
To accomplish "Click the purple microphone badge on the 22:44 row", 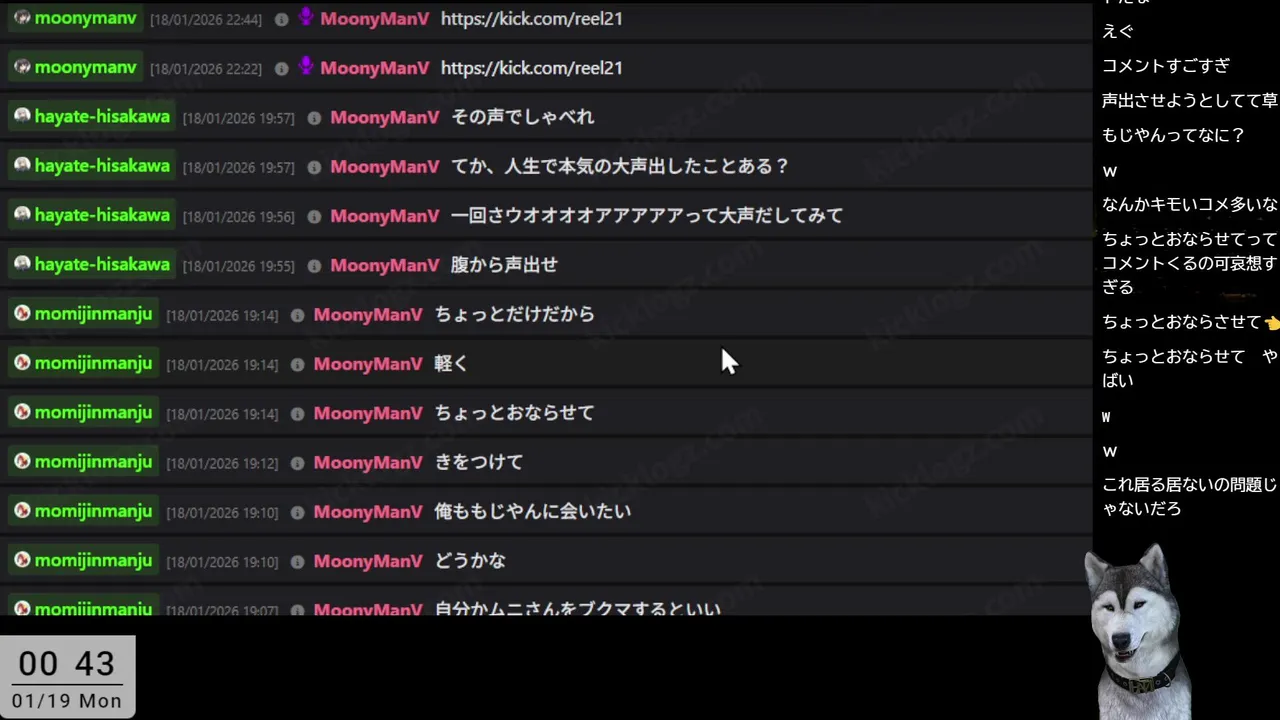I will pyautogui.click(x=306, y=17).
